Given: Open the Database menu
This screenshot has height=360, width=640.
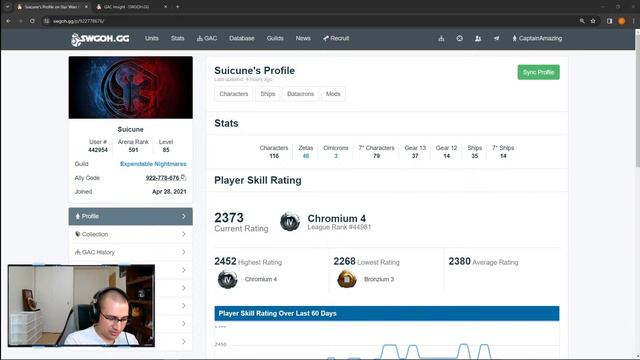Looking at the screenshot, I should point(242,38).
